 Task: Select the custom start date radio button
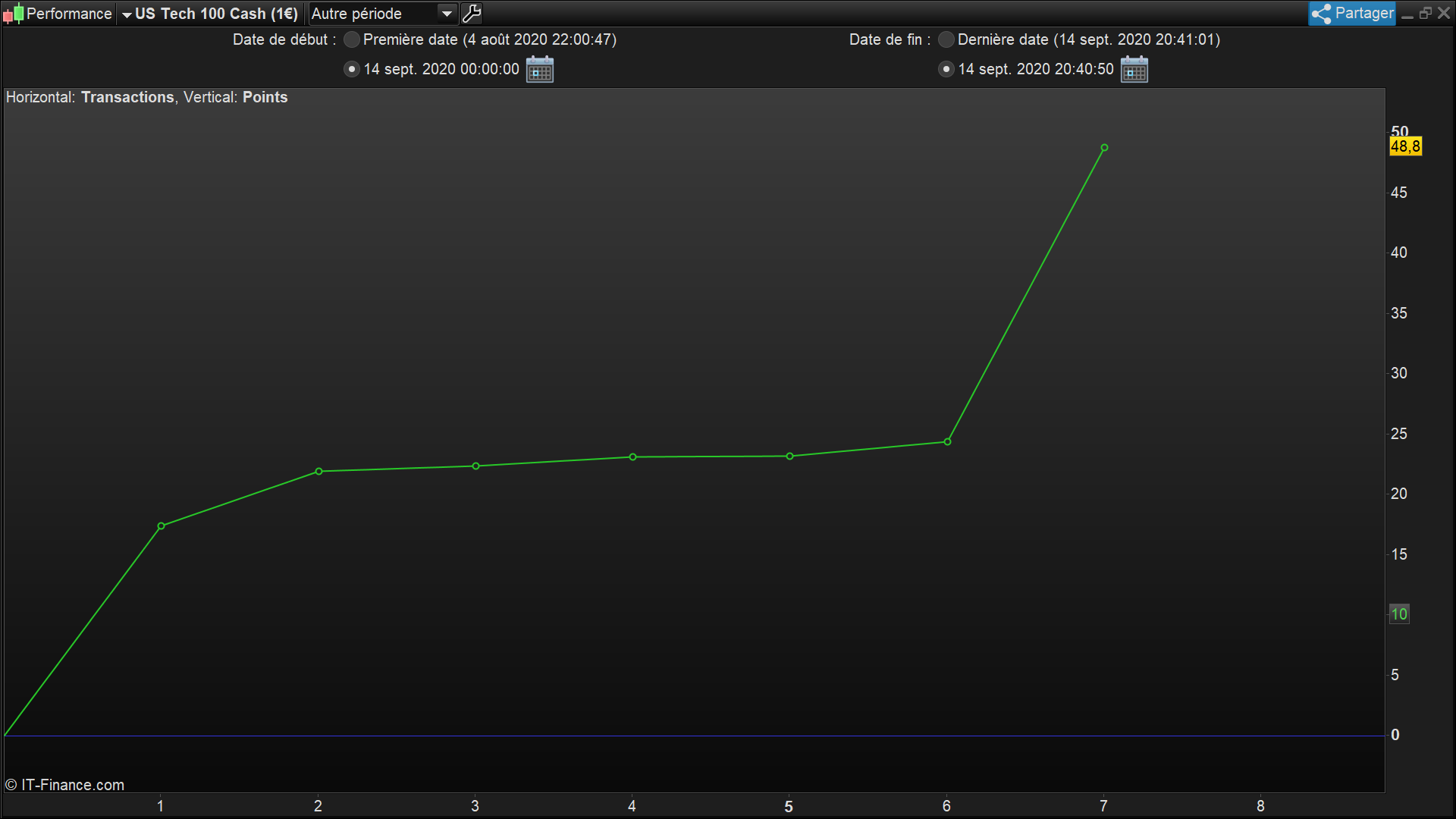point(352,69)
